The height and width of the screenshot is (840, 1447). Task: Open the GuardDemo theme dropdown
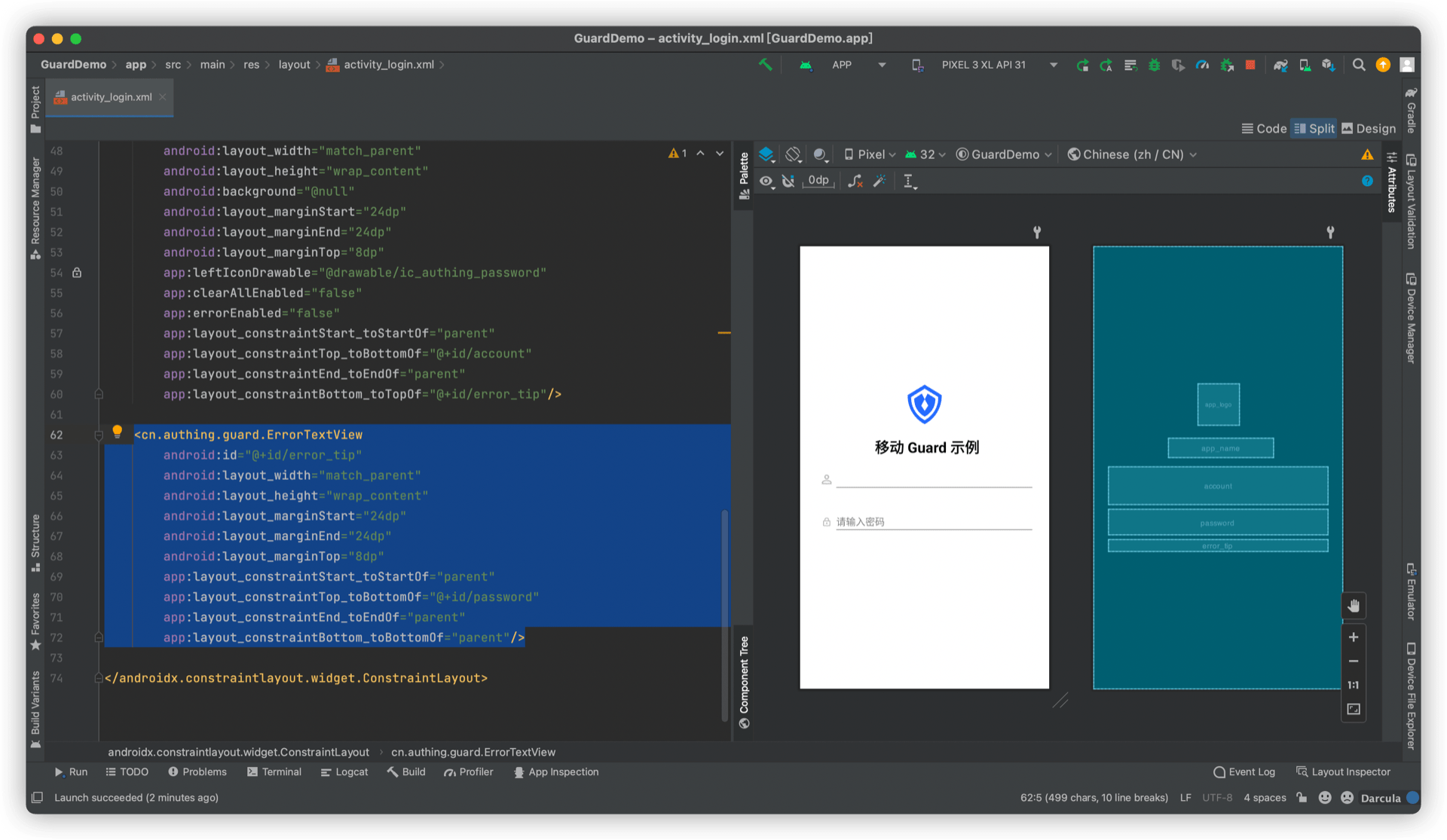click(1004, 154)
